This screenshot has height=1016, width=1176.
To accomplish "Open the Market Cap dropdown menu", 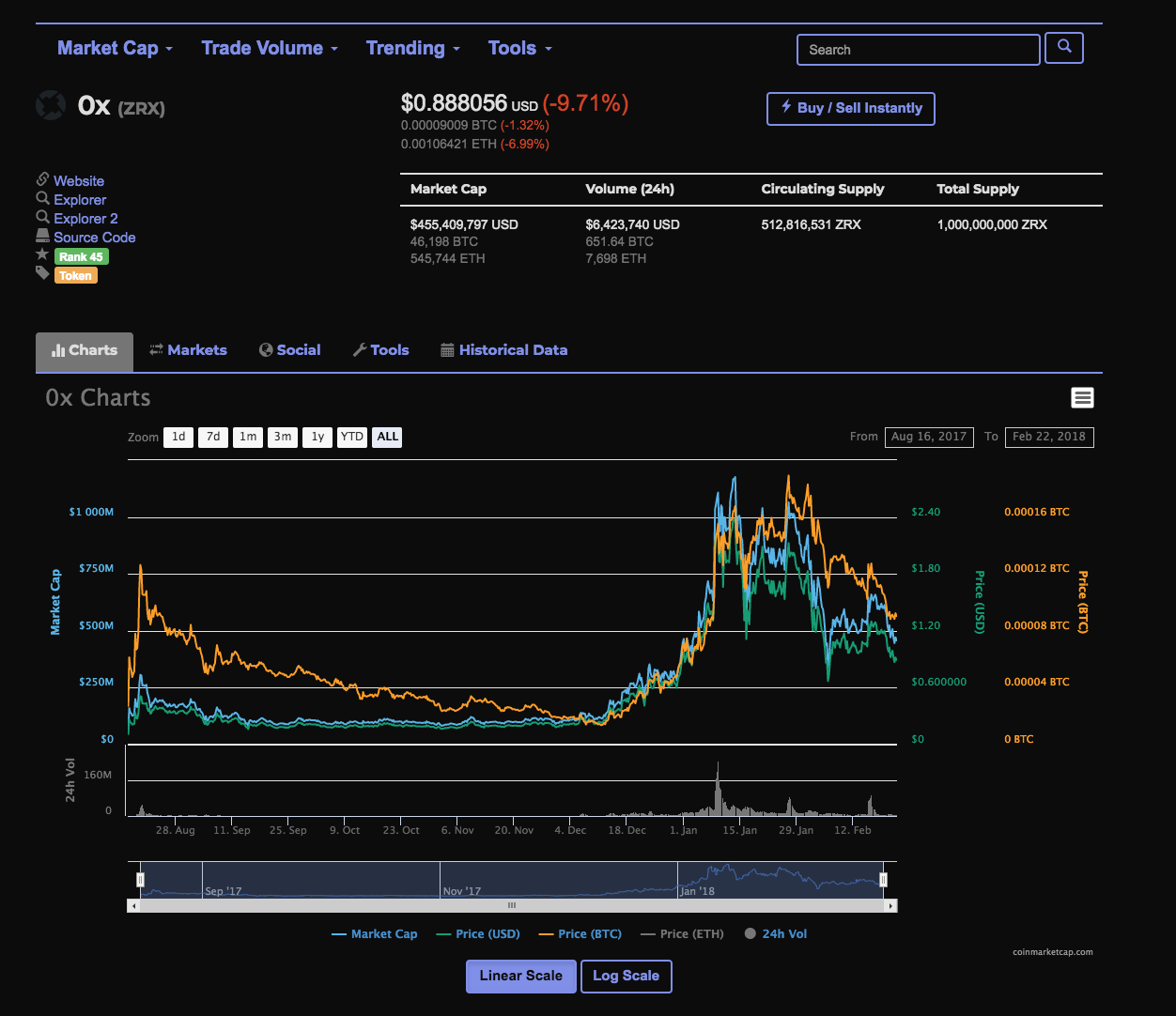I will pyautogui.click(x=115, y=48).
